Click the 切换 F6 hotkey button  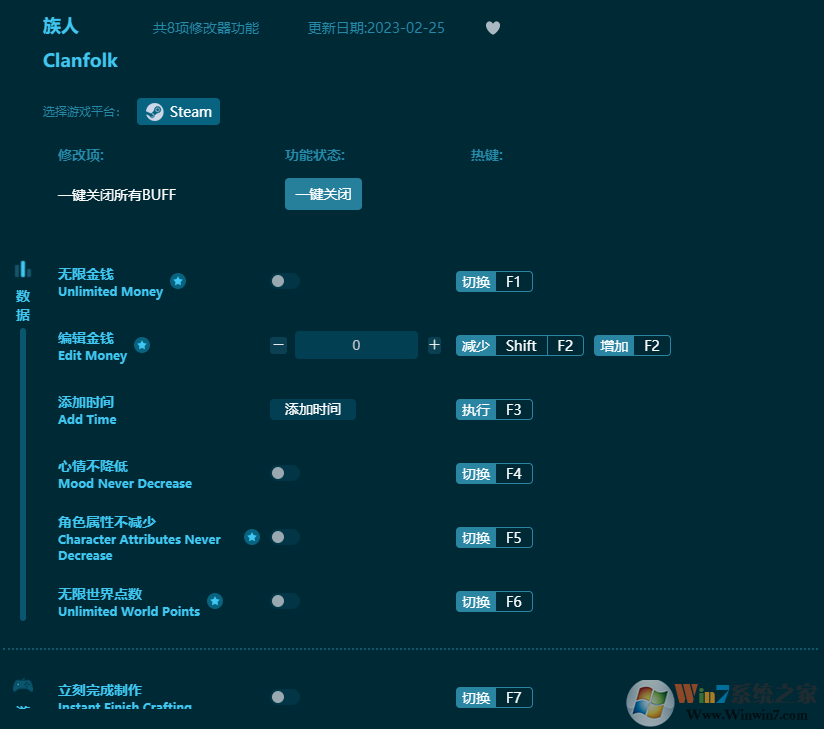pos(494,602)
